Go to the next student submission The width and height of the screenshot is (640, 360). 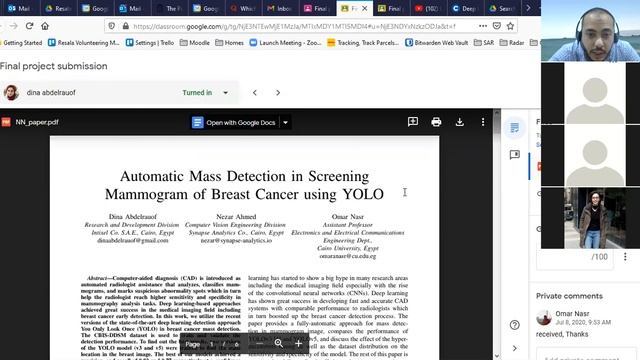278,93
